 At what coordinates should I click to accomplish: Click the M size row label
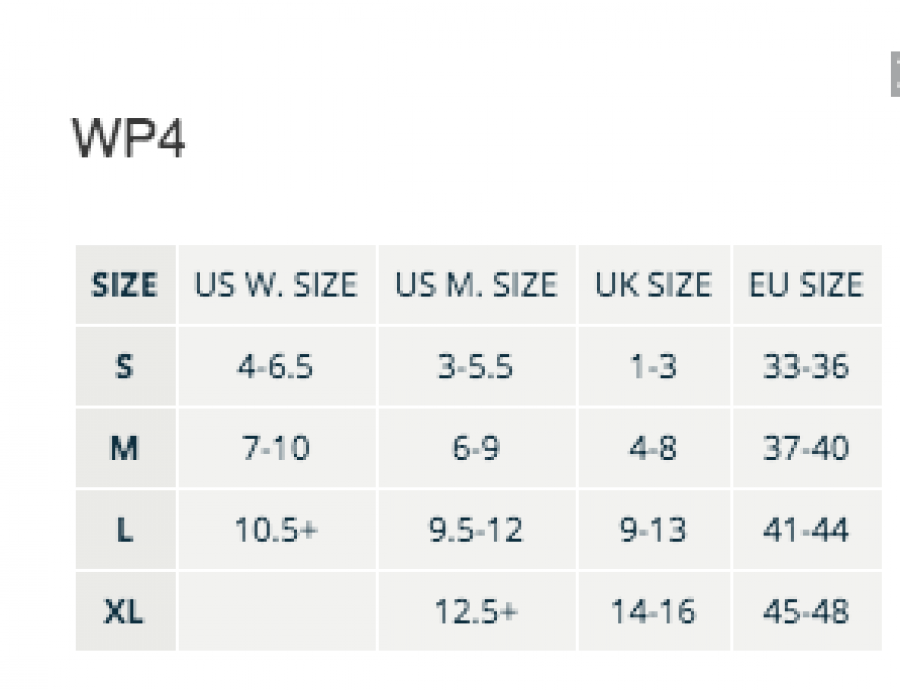(124, 448)
